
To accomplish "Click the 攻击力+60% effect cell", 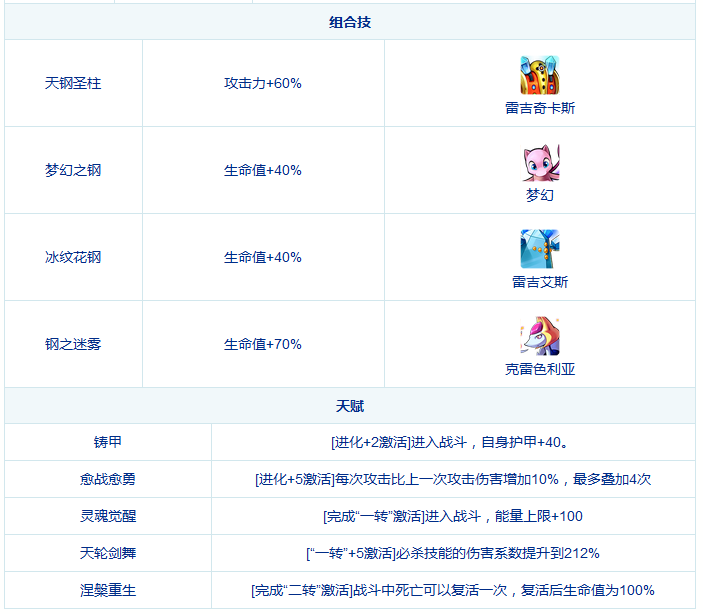I will coord(263,83).
